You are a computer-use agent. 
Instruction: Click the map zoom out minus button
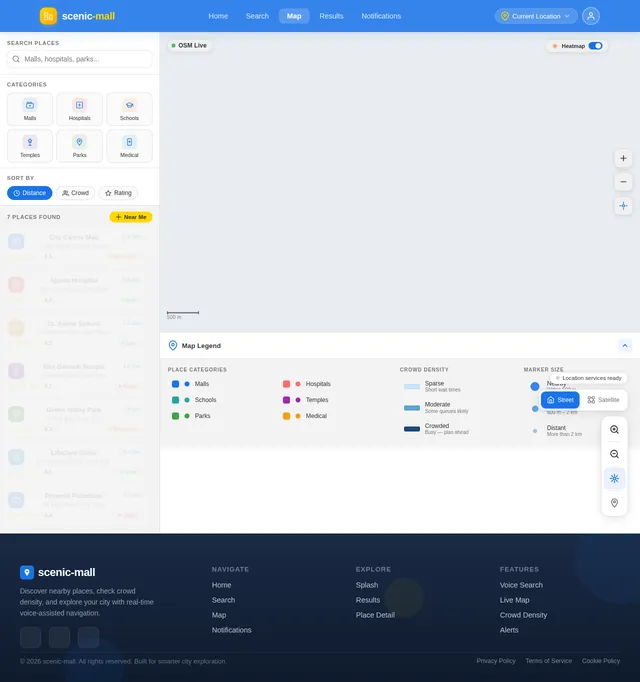623,182
